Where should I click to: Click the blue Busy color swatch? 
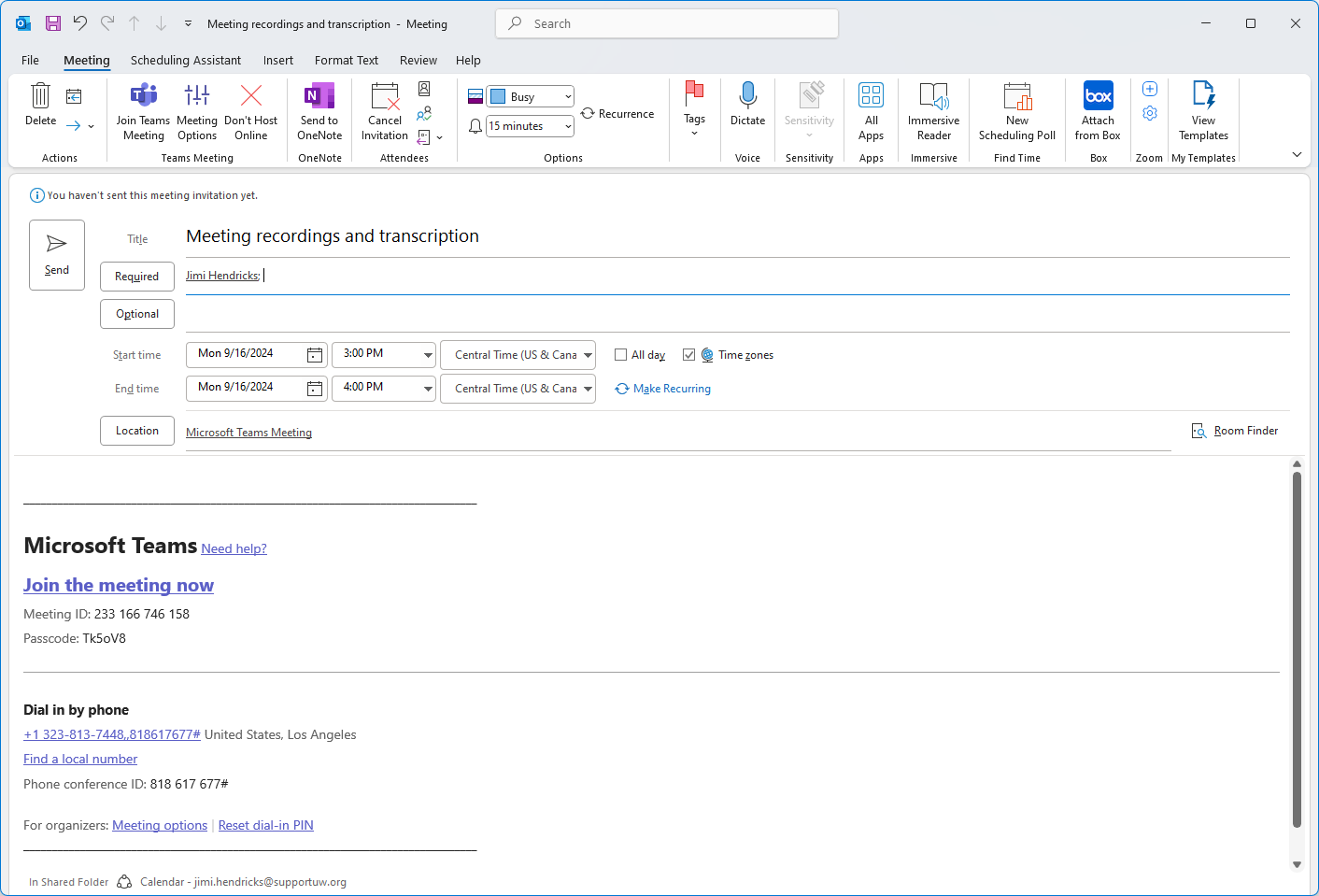tap(498, 96)
